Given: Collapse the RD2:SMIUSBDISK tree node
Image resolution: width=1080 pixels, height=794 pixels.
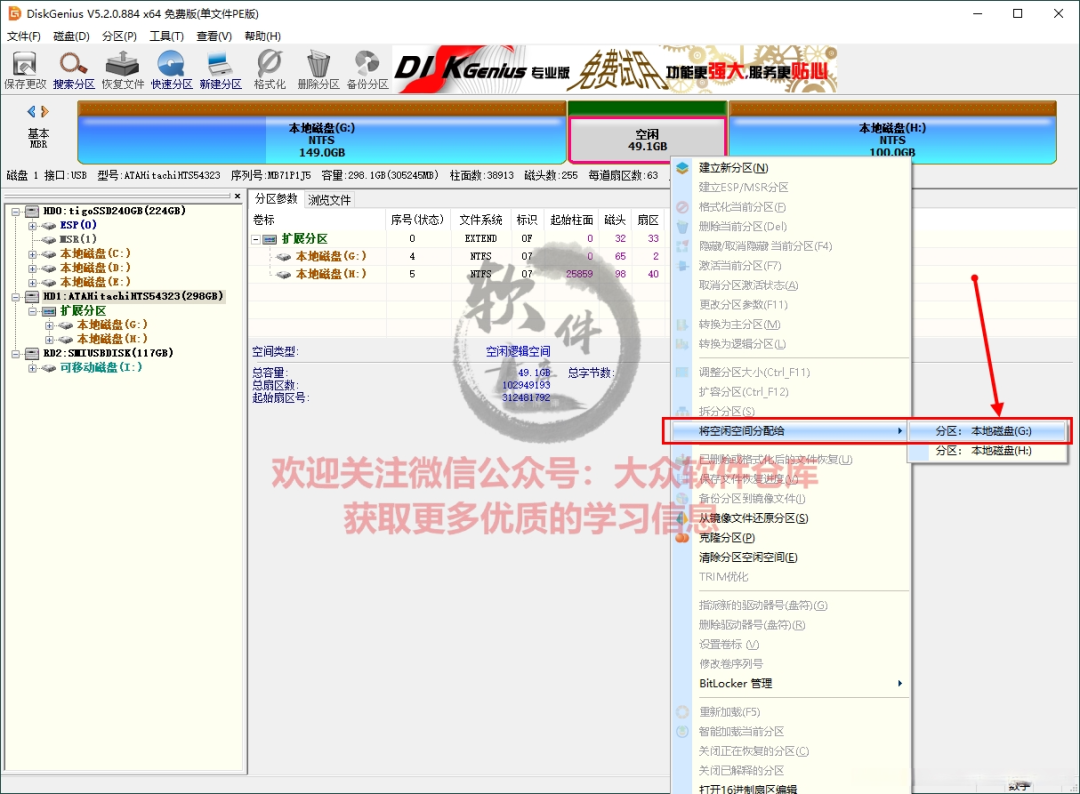Looking at the screenshot, I should (x=16, y=354).
